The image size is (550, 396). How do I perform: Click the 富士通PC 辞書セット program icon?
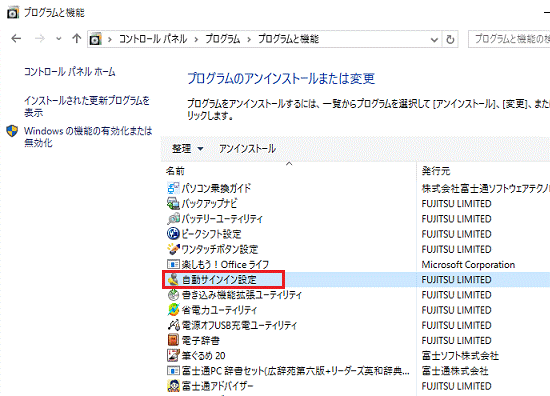click(x=173, y=371)
